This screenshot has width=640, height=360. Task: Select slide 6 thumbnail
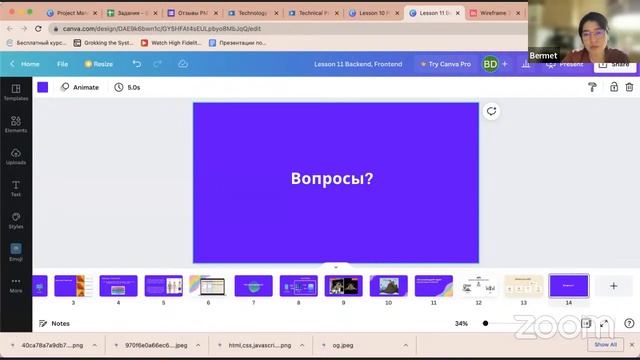click(x=208, y=286)
